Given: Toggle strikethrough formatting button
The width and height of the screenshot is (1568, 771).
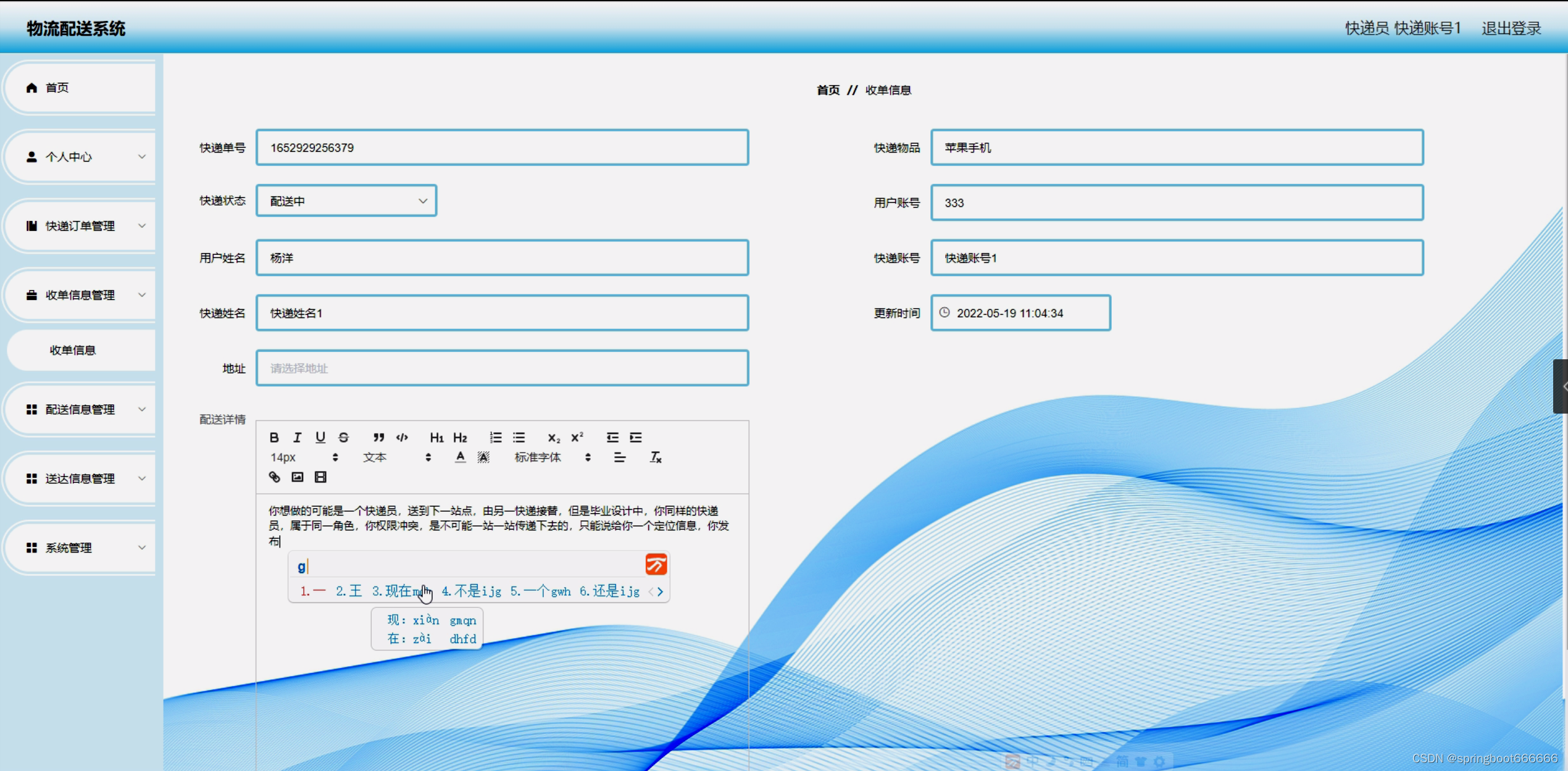Looking at the screenshot, I should (x=343, y=438).
